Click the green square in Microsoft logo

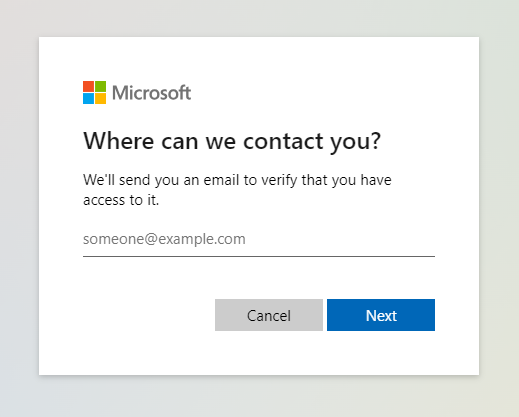[x=101, y=86]
